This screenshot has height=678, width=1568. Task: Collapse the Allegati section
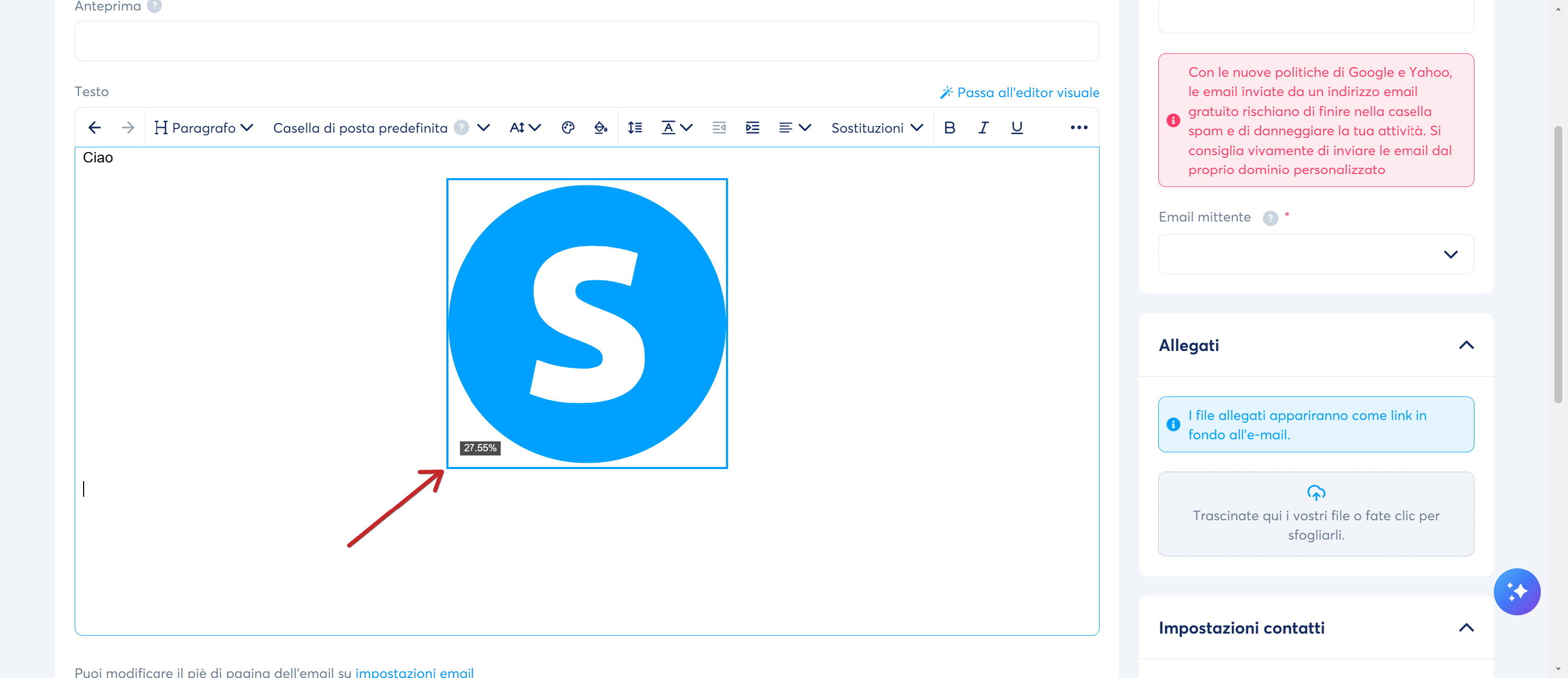pos(1467,345)
